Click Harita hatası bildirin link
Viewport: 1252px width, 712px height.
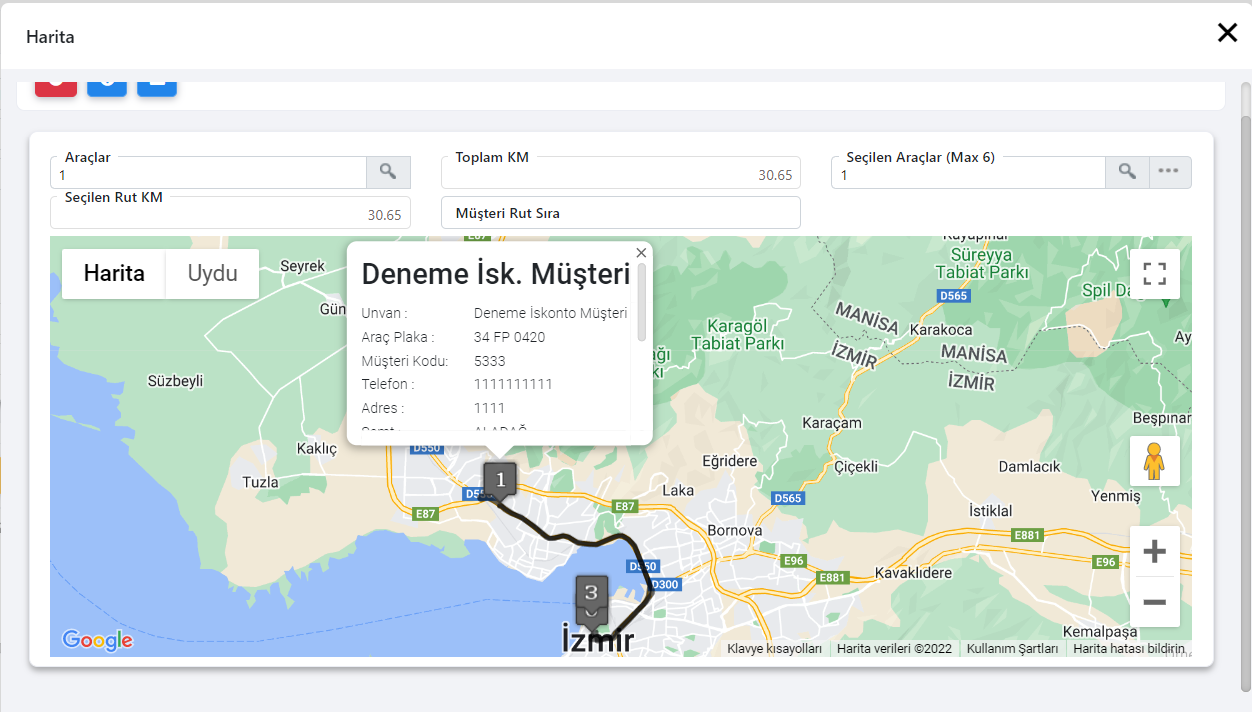(x=1129, y=649)
